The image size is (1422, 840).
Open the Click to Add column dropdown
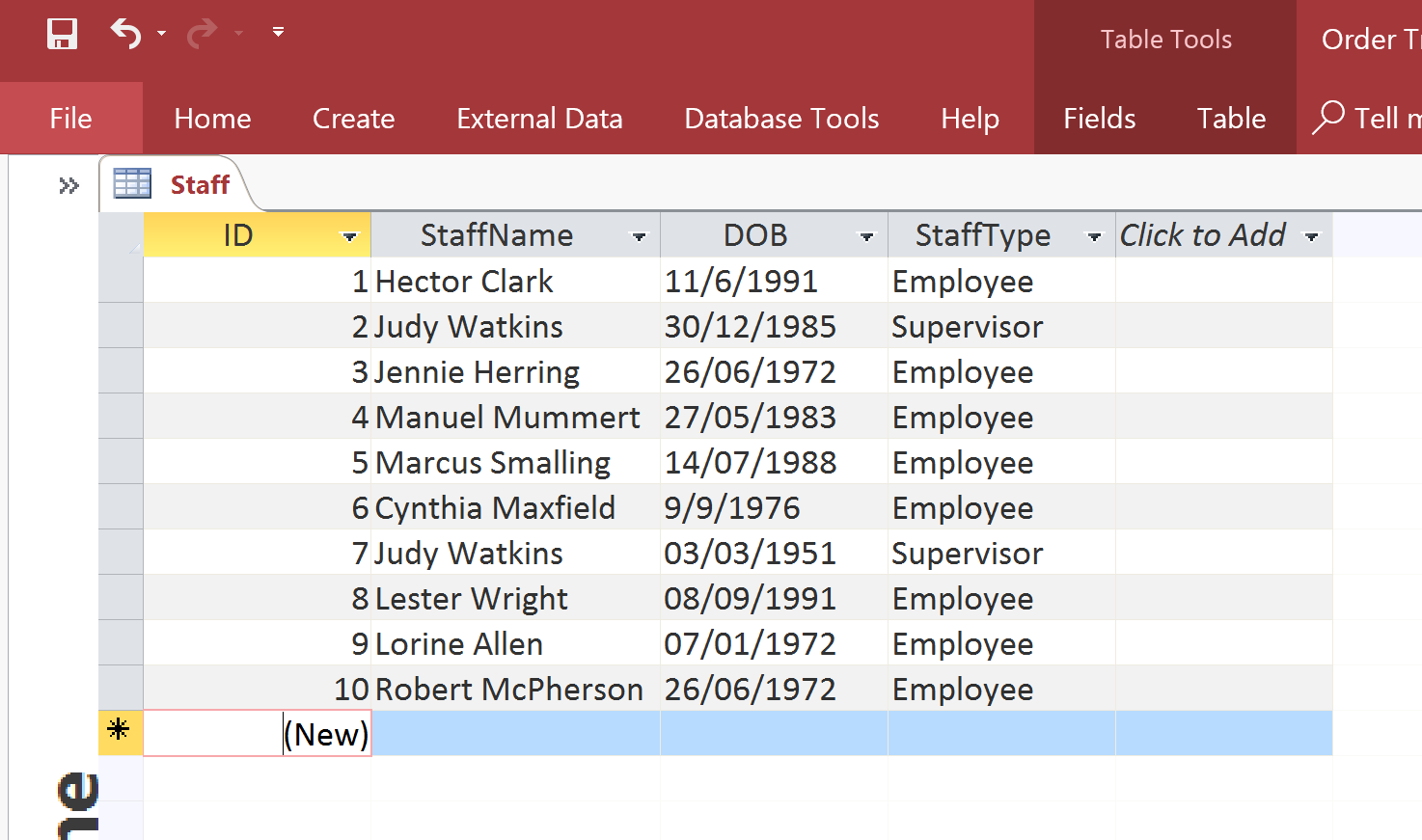(1311, 236)
